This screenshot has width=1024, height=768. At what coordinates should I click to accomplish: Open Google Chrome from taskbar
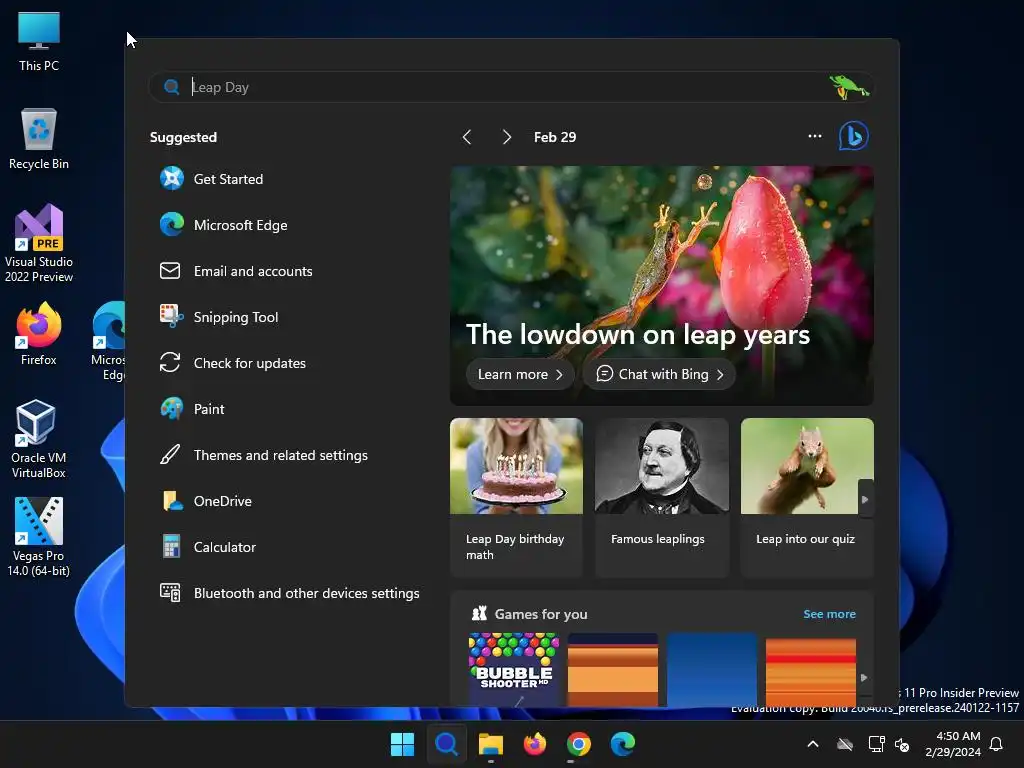coord(579,744)
